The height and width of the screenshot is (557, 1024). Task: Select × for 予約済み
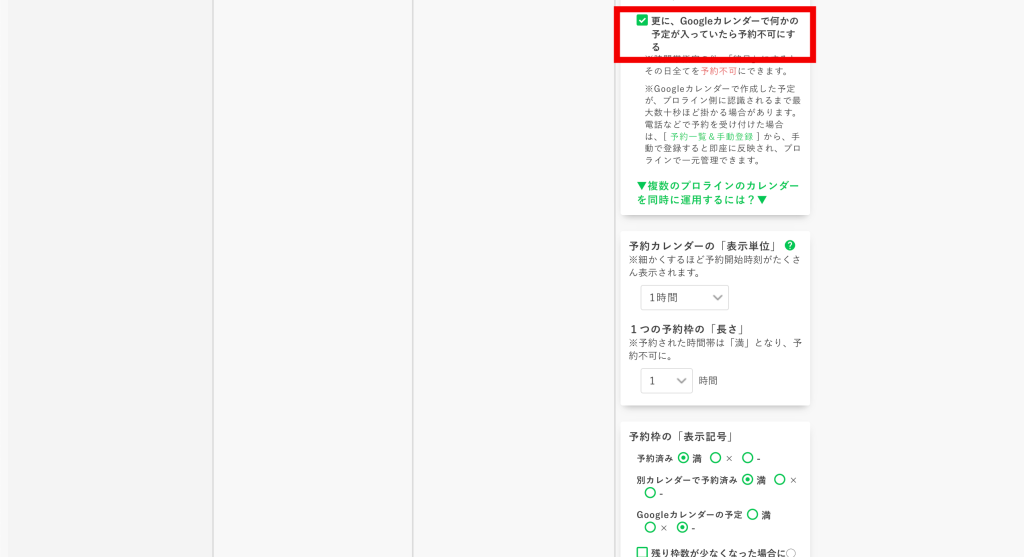(716, 458)
